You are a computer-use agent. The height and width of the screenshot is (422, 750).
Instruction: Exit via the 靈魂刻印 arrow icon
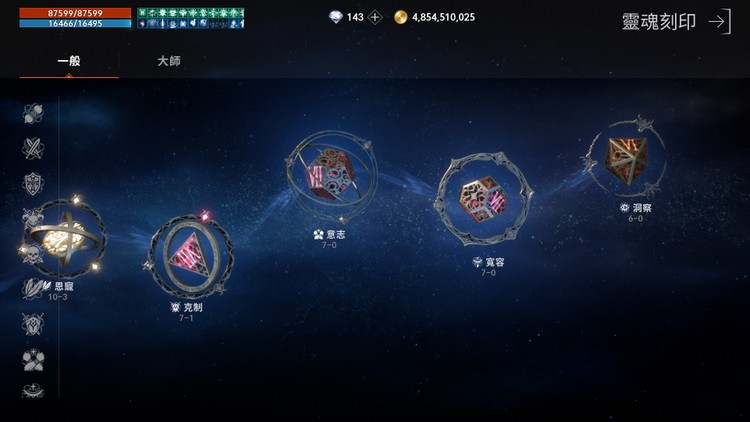720,22
